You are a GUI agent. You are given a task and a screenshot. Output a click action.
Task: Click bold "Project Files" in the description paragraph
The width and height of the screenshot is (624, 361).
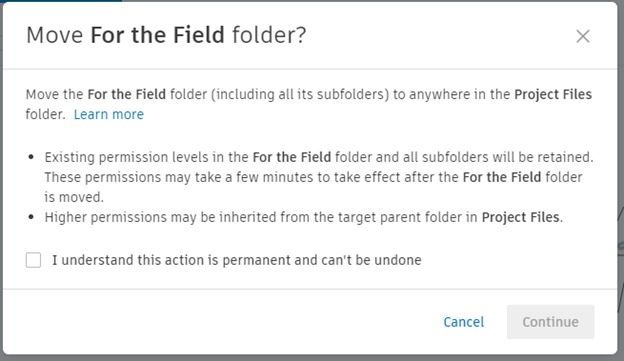pyautogui.click(x=553, y=94)
